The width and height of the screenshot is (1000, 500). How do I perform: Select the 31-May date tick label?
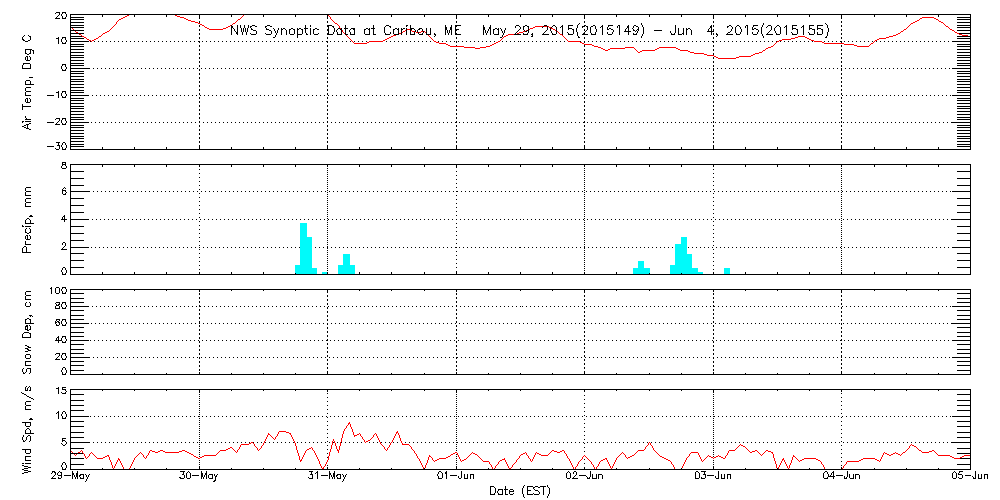coord(328,478)
